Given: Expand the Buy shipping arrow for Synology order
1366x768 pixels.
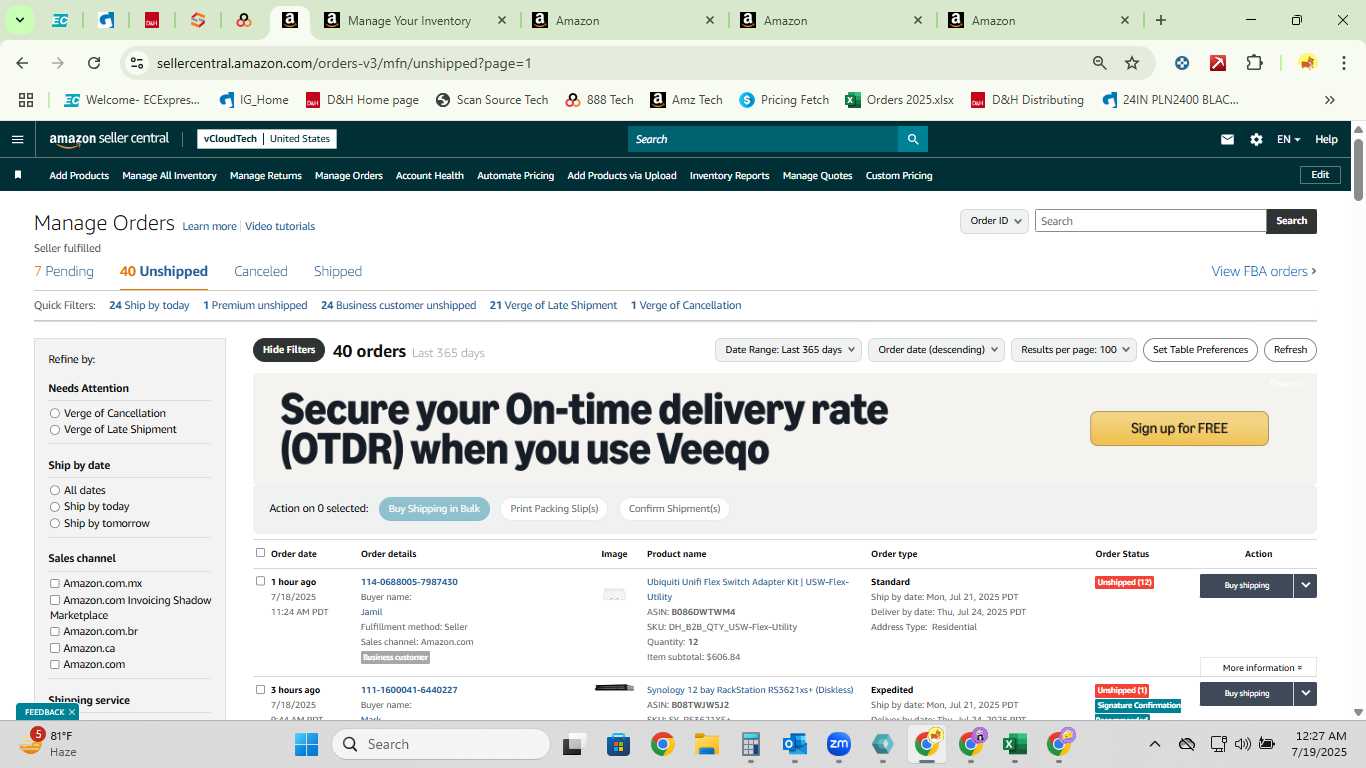Looking at the screenshot, I should 1305,693.
